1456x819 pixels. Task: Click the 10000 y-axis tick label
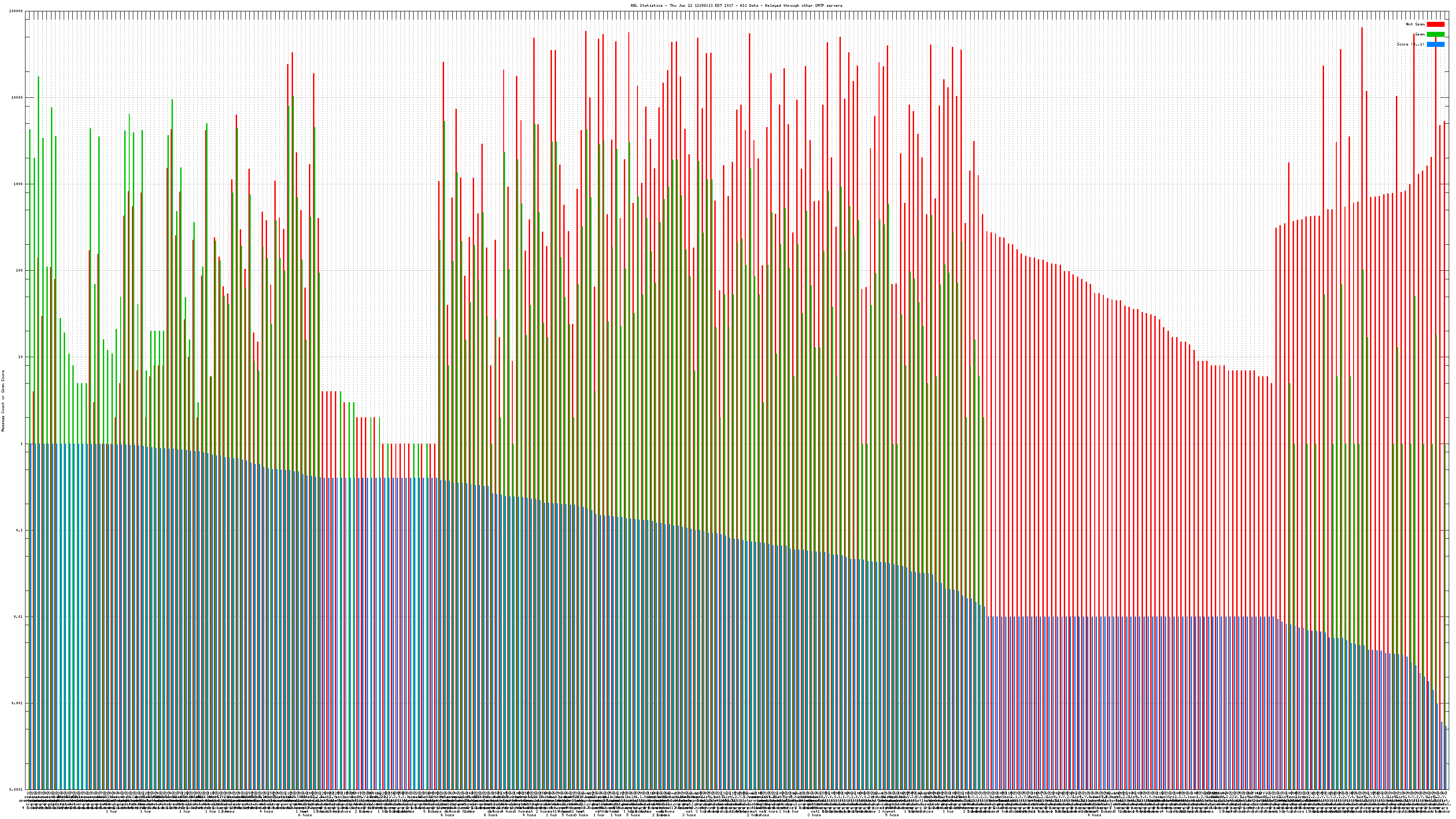[18, 98]
